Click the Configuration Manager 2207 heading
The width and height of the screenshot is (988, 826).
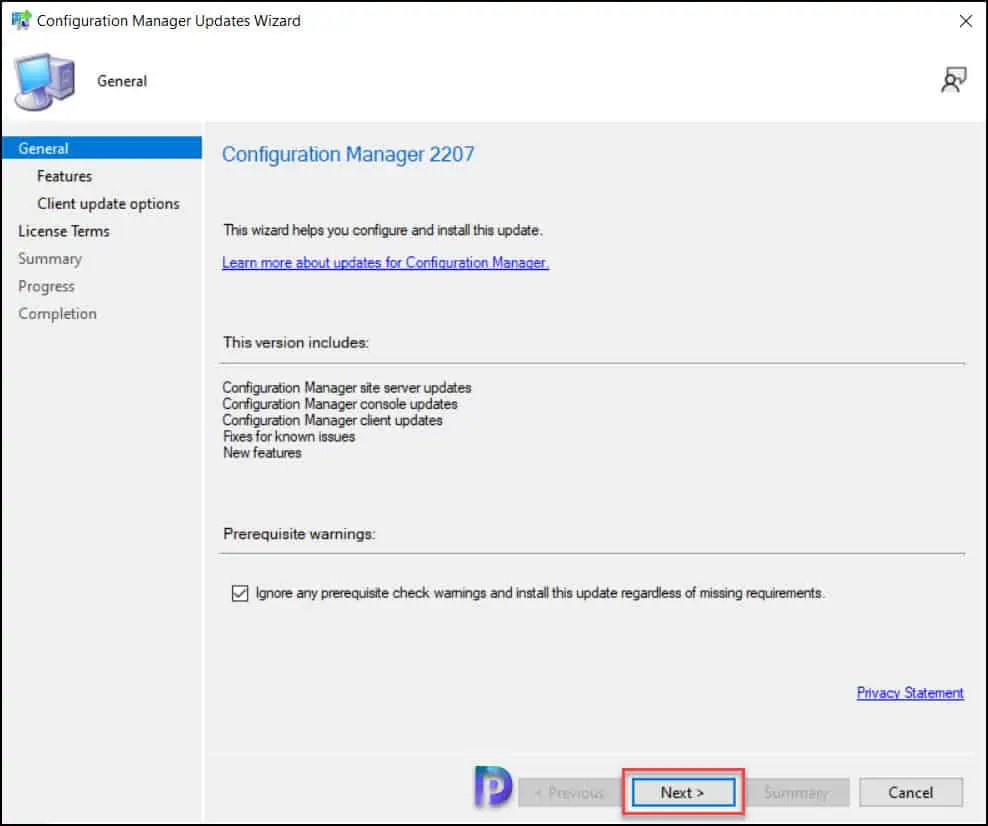pyautogui.click(x=348, y=154)
